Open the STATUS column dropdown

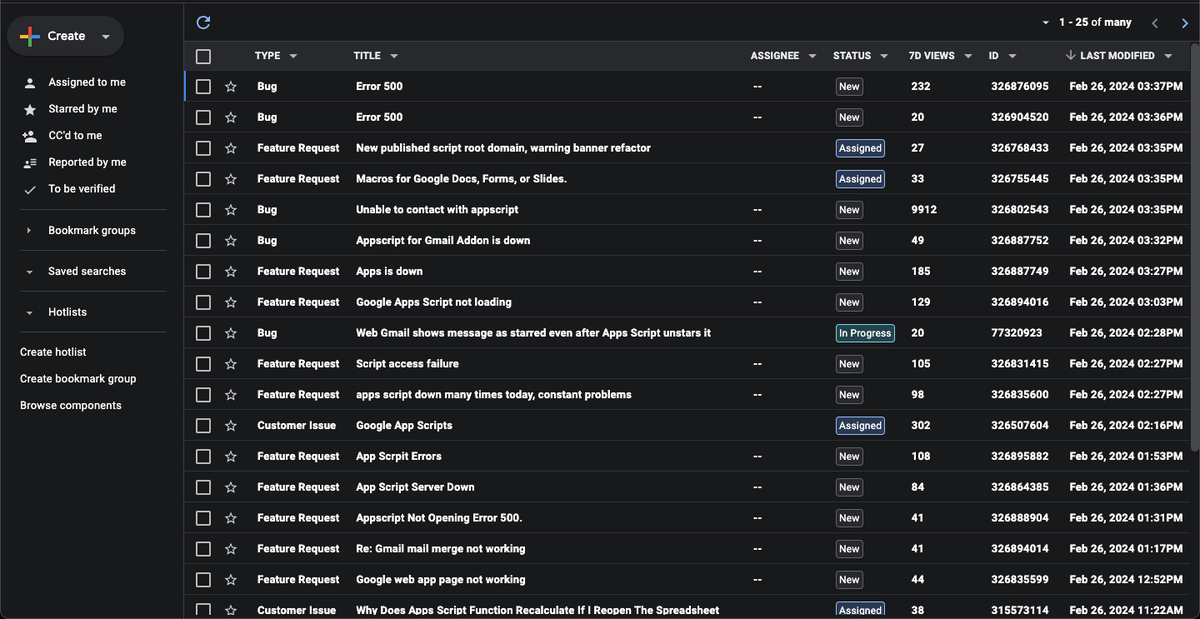[884, 56]
